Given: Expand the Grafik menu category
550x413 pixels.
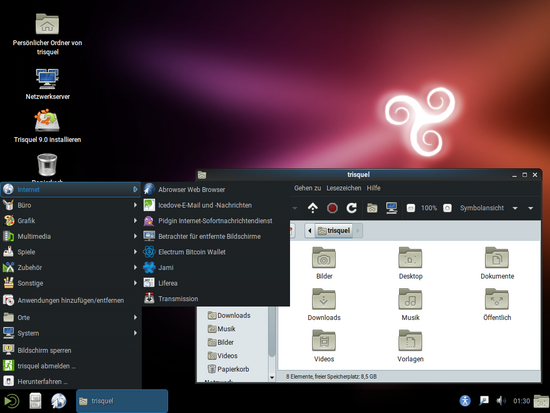Looking at the screenshot, I should pos(71,221).
